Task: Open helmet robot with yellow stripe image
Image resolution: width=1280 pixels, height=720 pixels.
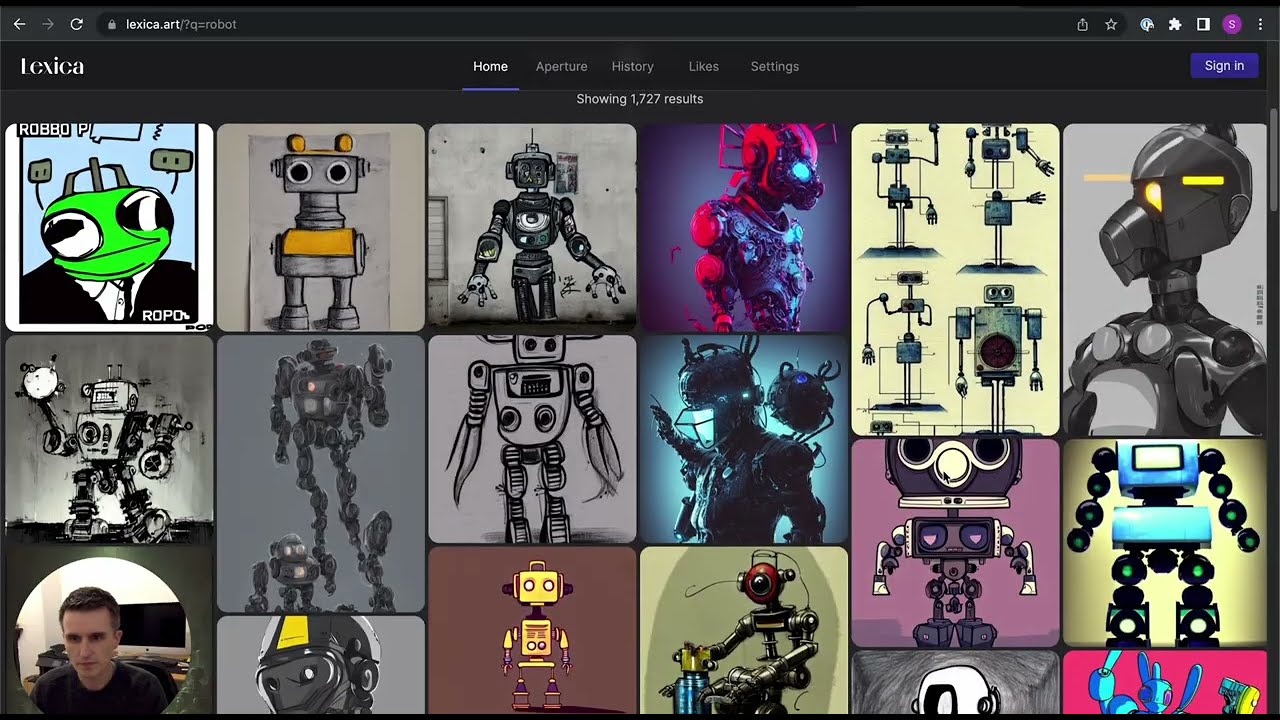Action: click(321, 665)
